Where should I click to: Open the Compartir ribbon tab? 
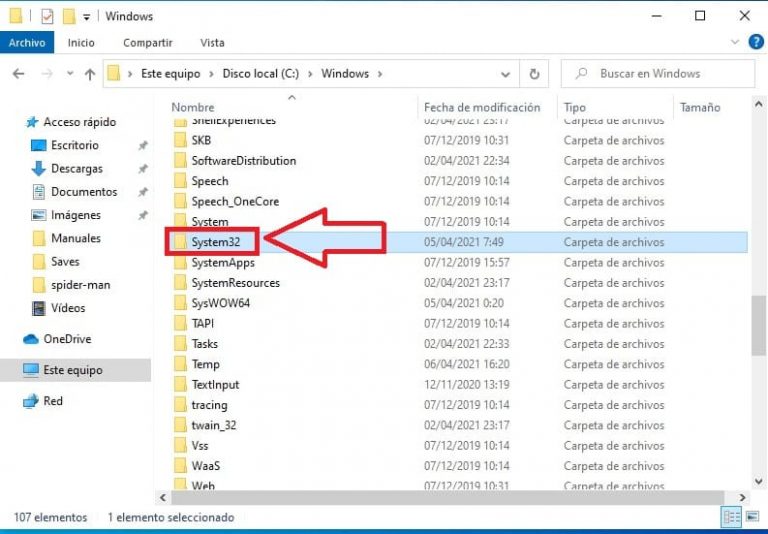(147, 43)
